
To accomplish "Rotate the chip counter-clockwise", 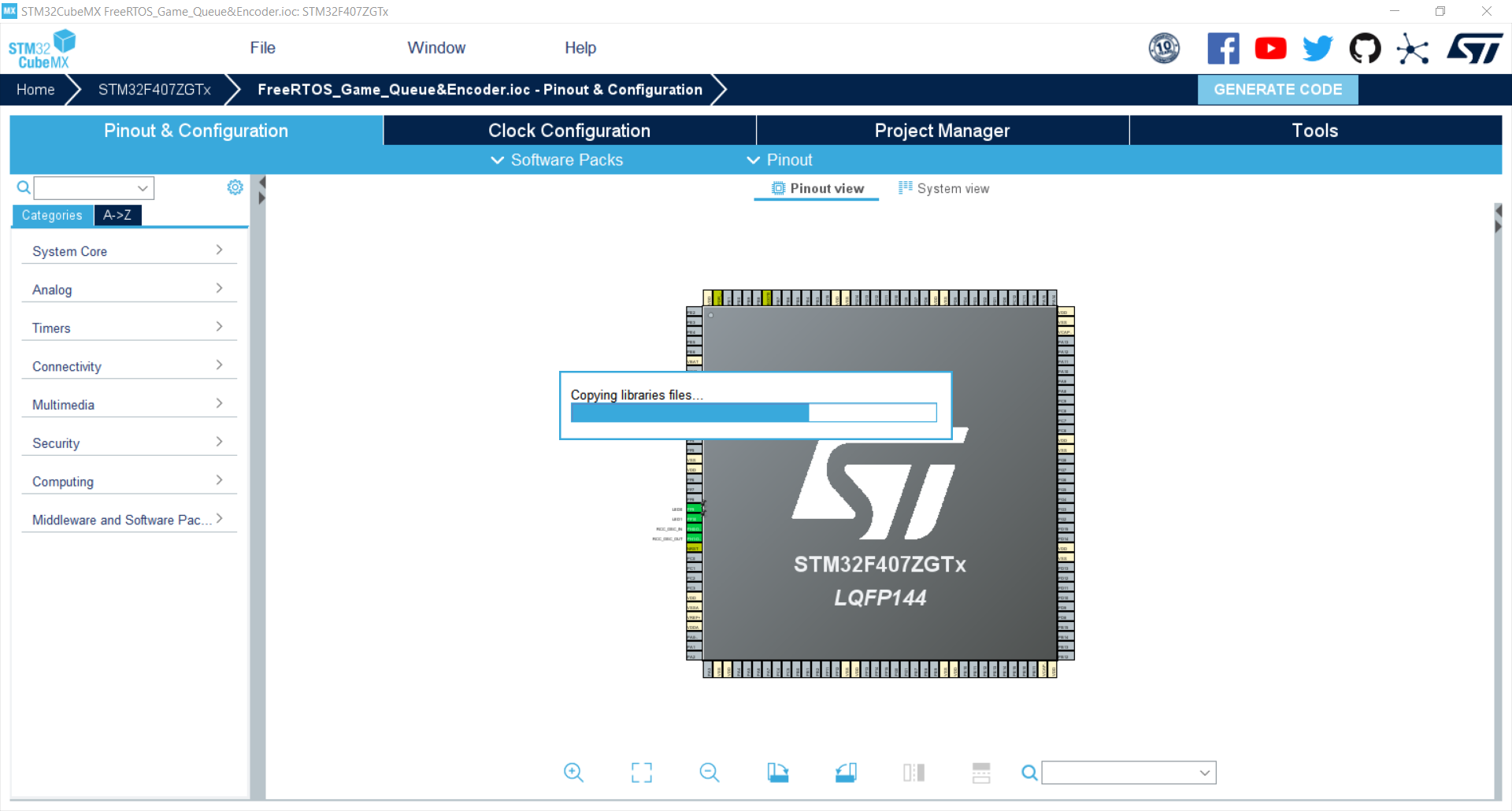I will (846, 772).
